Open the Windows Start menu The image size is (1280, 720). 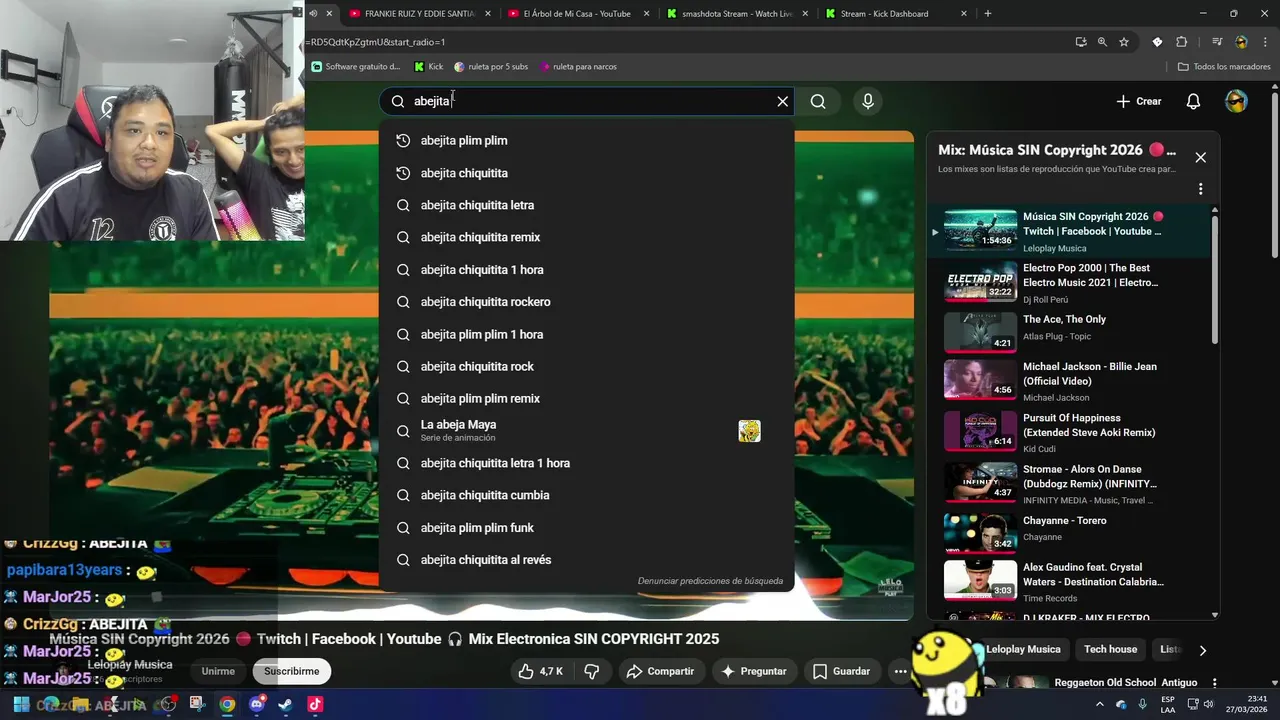(21, 704)
